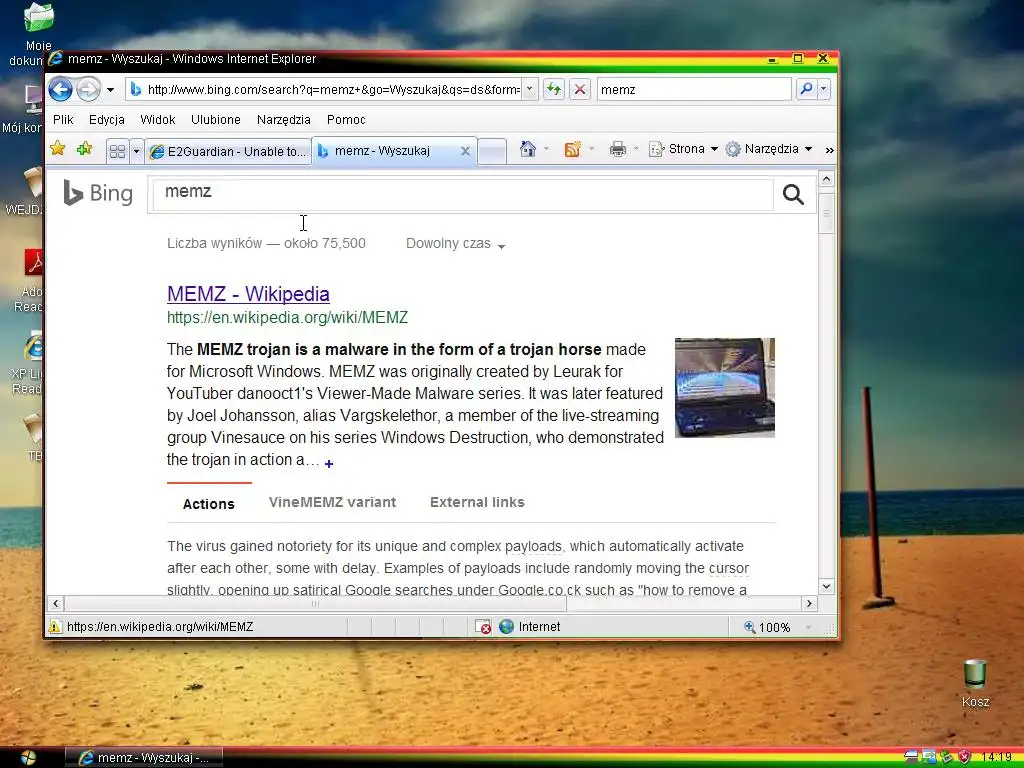
Task: Click Add to Favorites star-plus icon
Action: pyautogui.click(x=84, y=149)
